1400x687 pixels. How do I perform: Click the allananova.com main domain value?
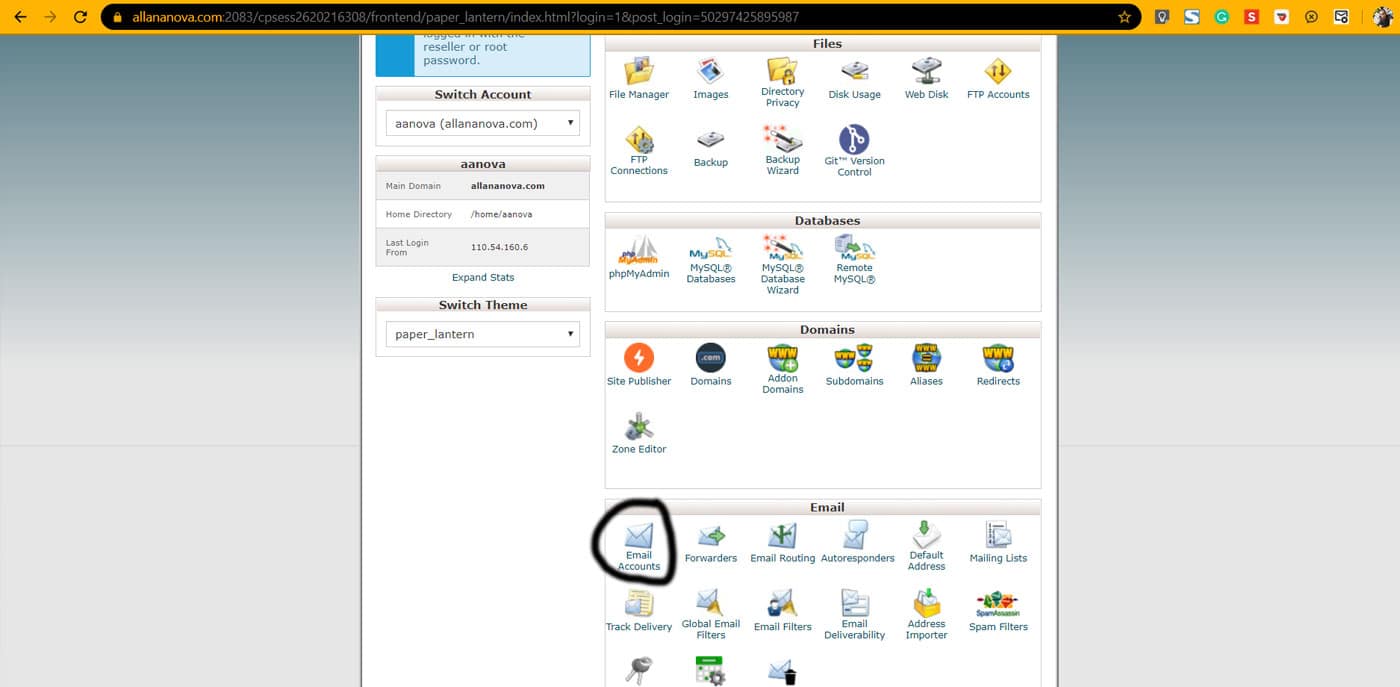(x=508, y=186)
